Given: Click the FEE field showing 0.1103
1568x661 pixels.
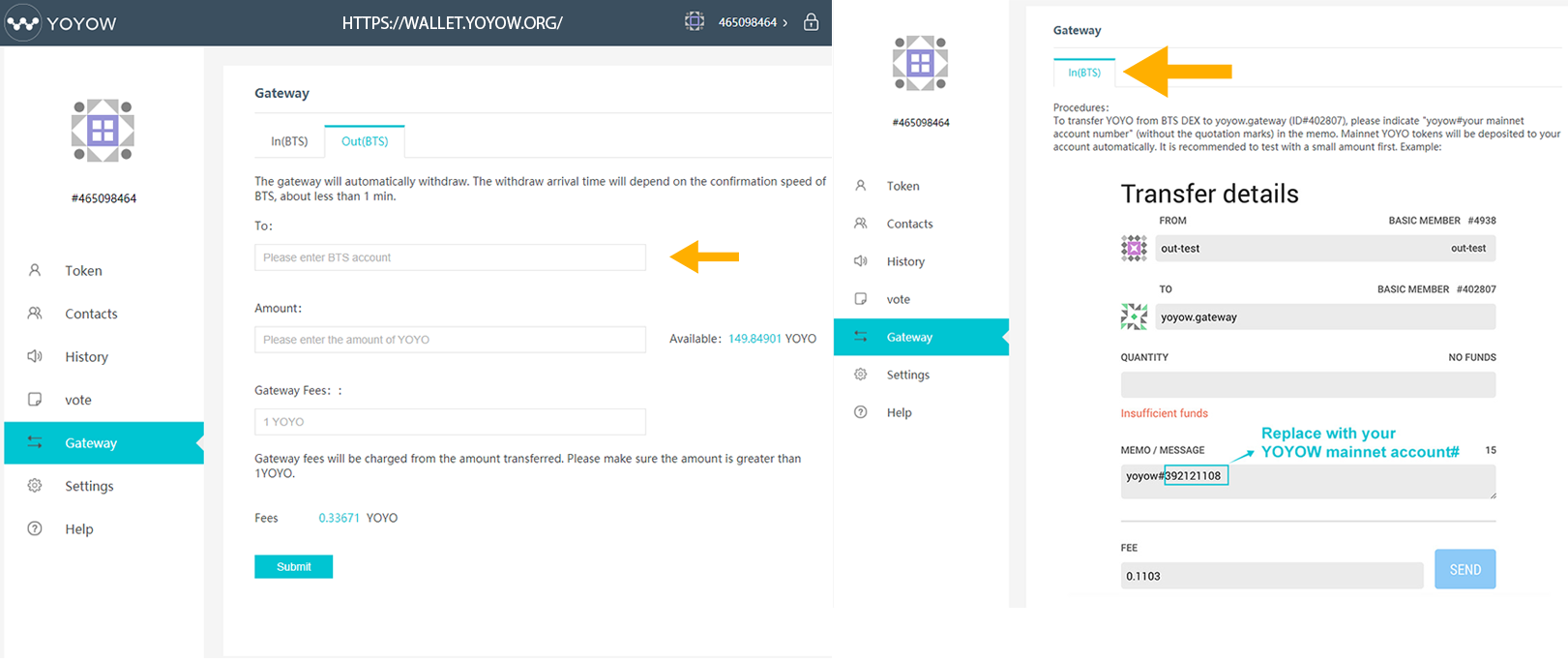Looking at the screenshot, I should pyautogui.click(x=1272, y=576).
